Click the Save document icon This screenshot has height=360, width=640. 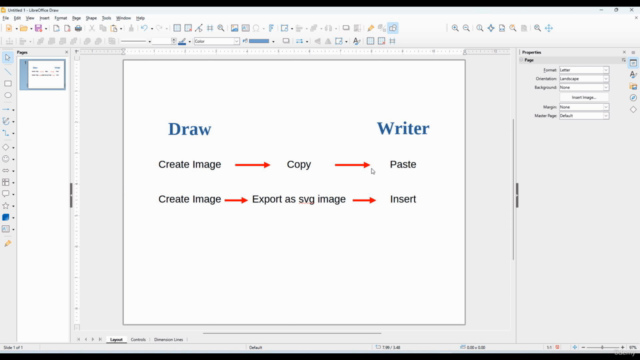tap(38, 28)
